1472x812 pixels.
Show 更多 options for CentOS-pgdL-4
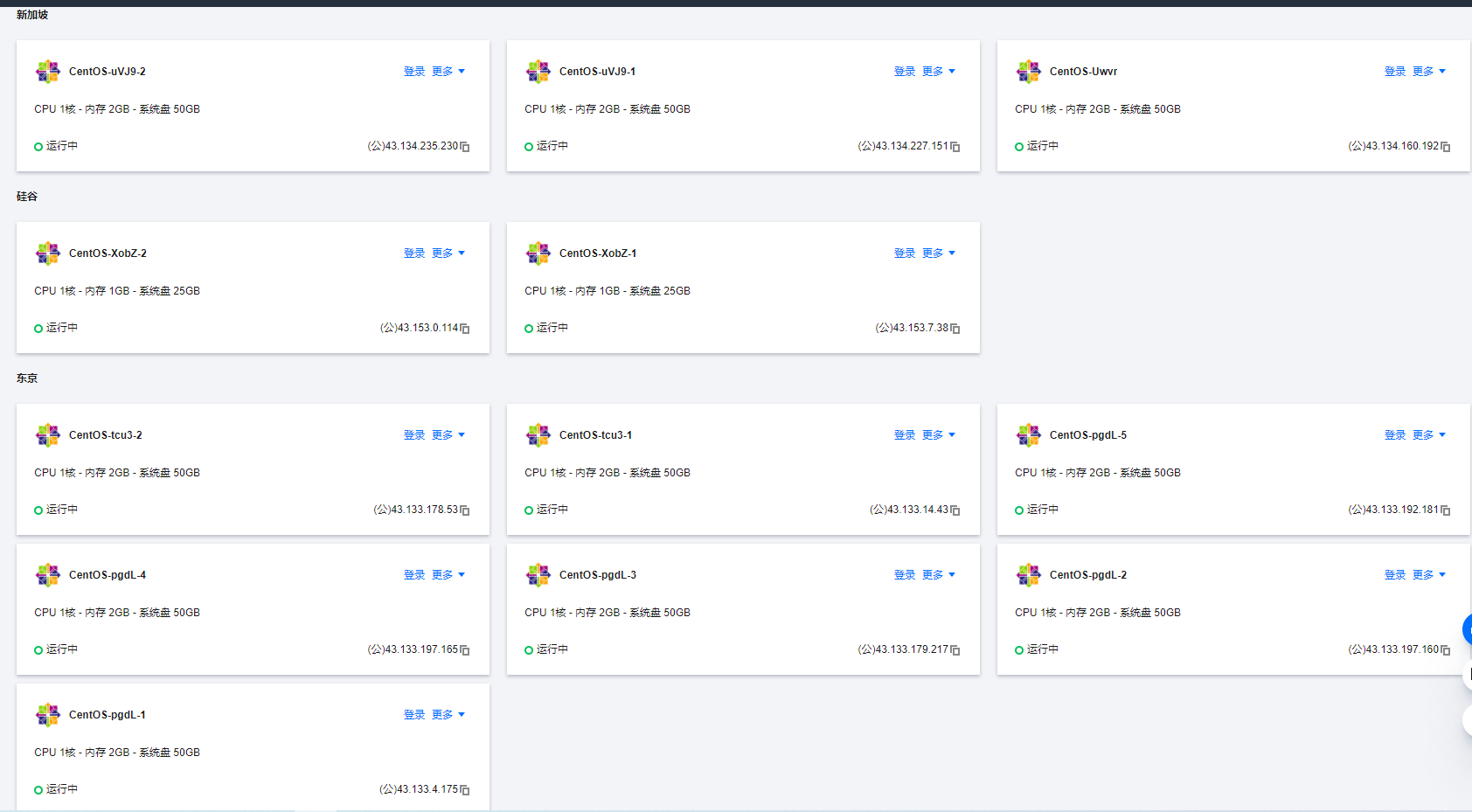point(448,575)
